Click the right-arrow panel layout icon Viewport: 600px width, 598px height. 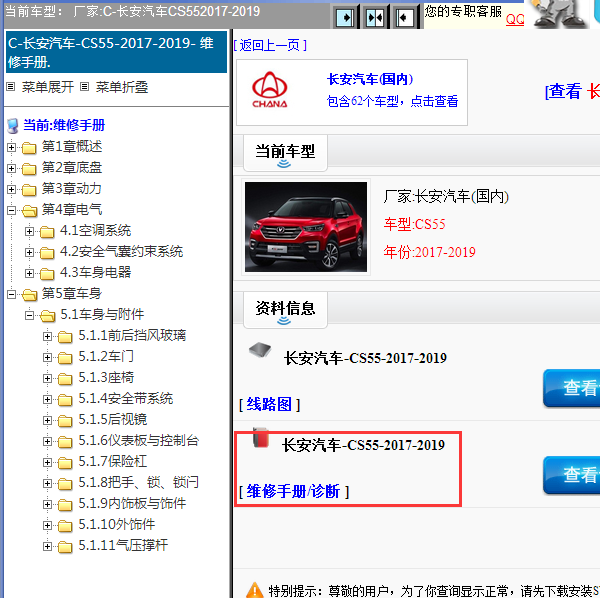(344, 17)
